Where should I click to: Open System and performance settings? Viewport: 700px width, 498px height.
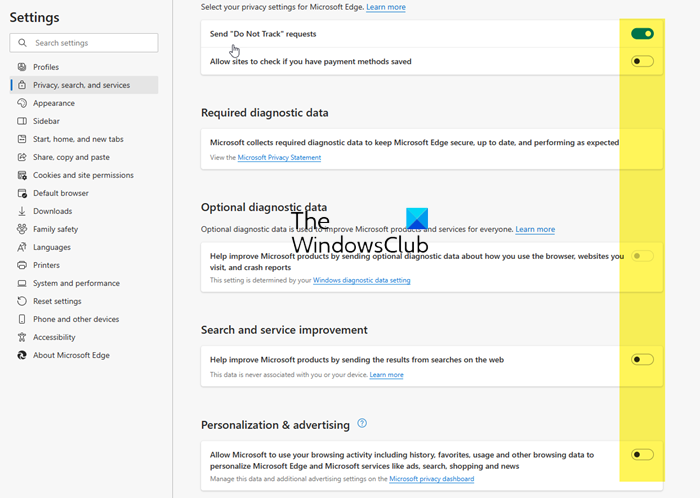(84, 283)
